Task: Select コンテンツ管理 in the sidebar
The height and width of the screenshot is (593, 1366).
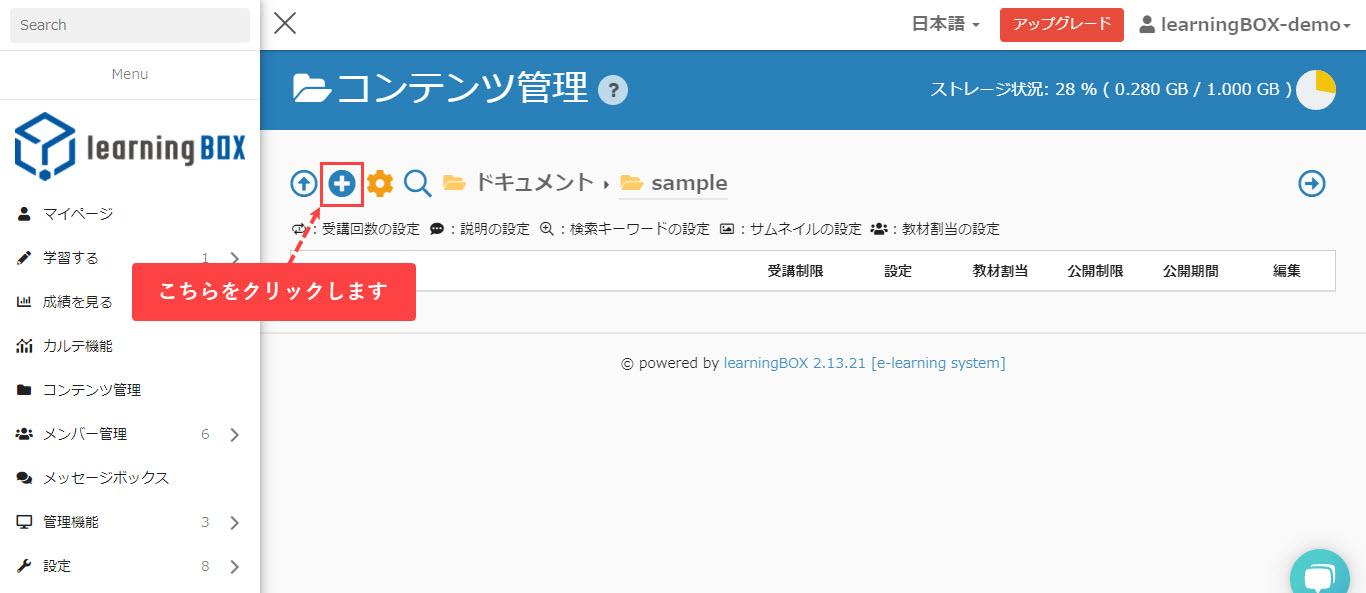Action: 91,390
